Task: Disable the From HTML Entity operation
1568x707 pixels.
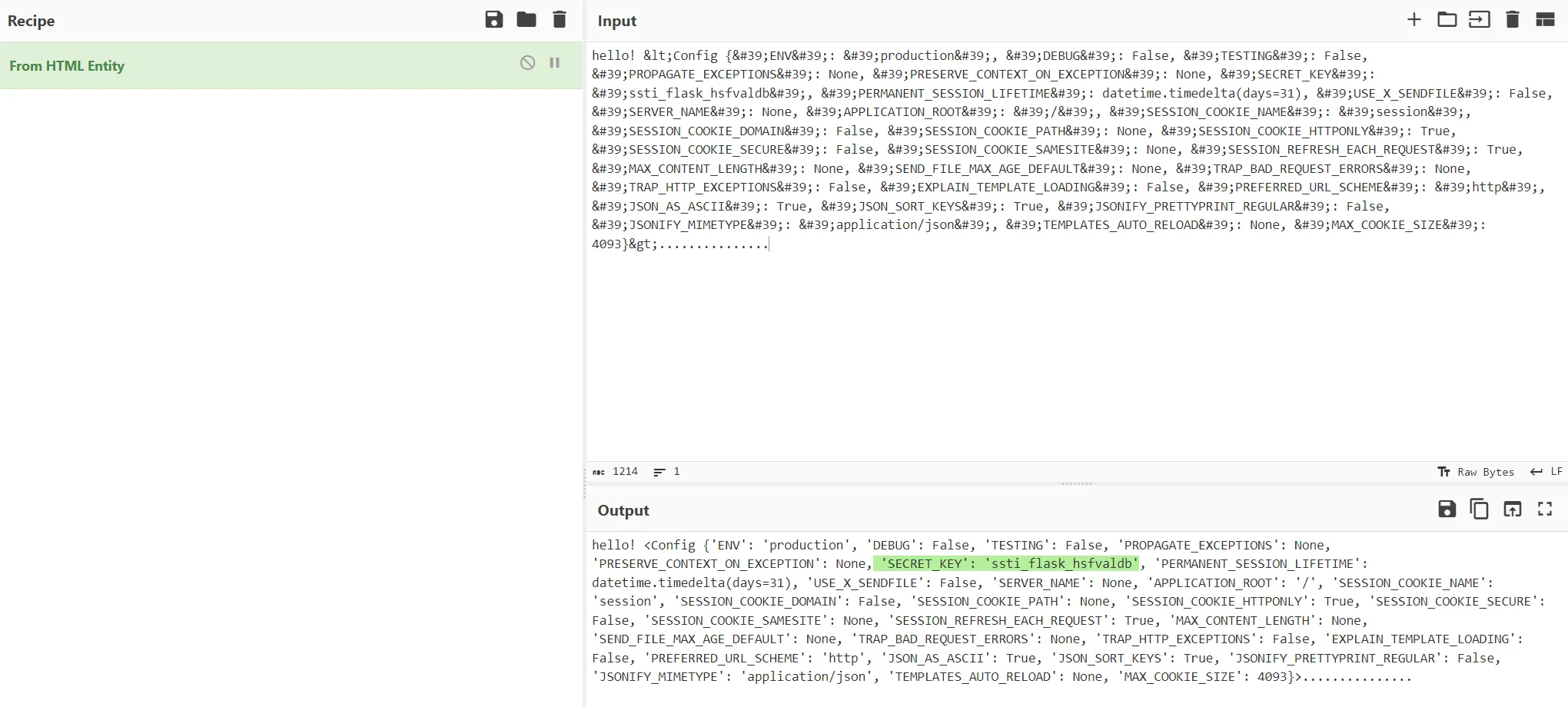Action: pyautogui.click(x=527, y=63)
